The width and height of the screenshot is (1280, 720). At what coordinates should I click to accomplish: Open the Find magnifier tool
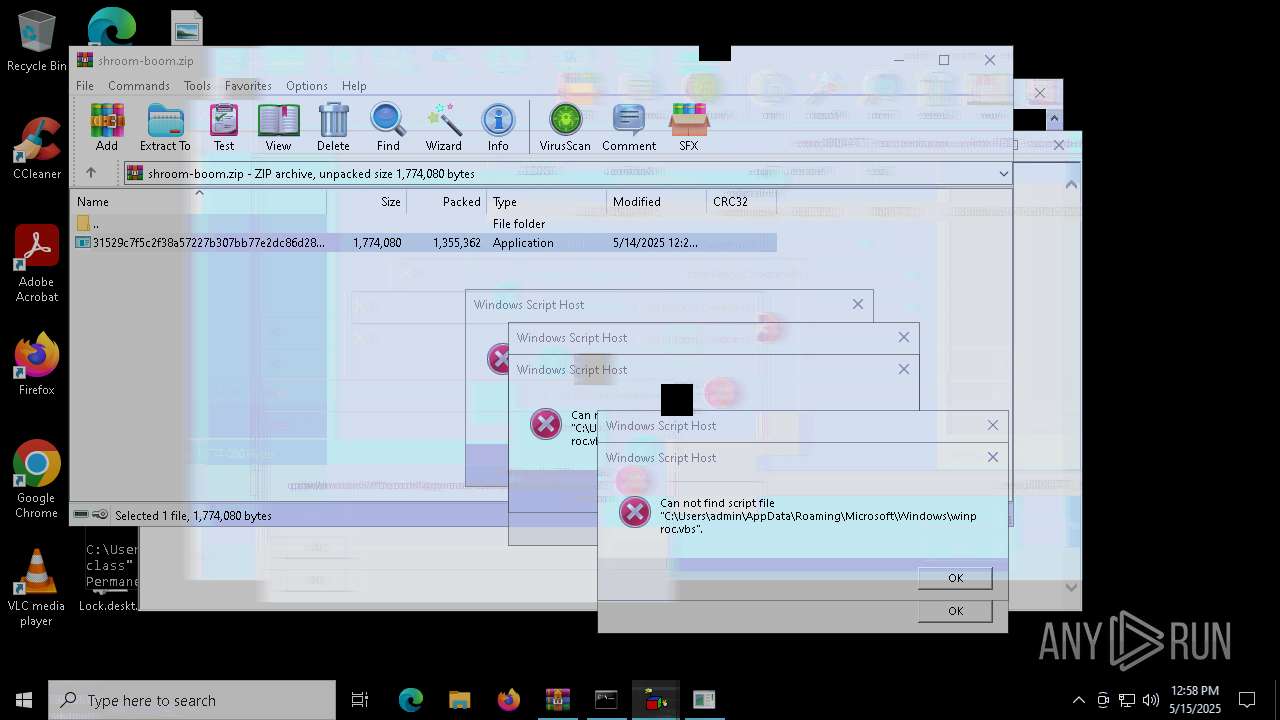[388, 127]
